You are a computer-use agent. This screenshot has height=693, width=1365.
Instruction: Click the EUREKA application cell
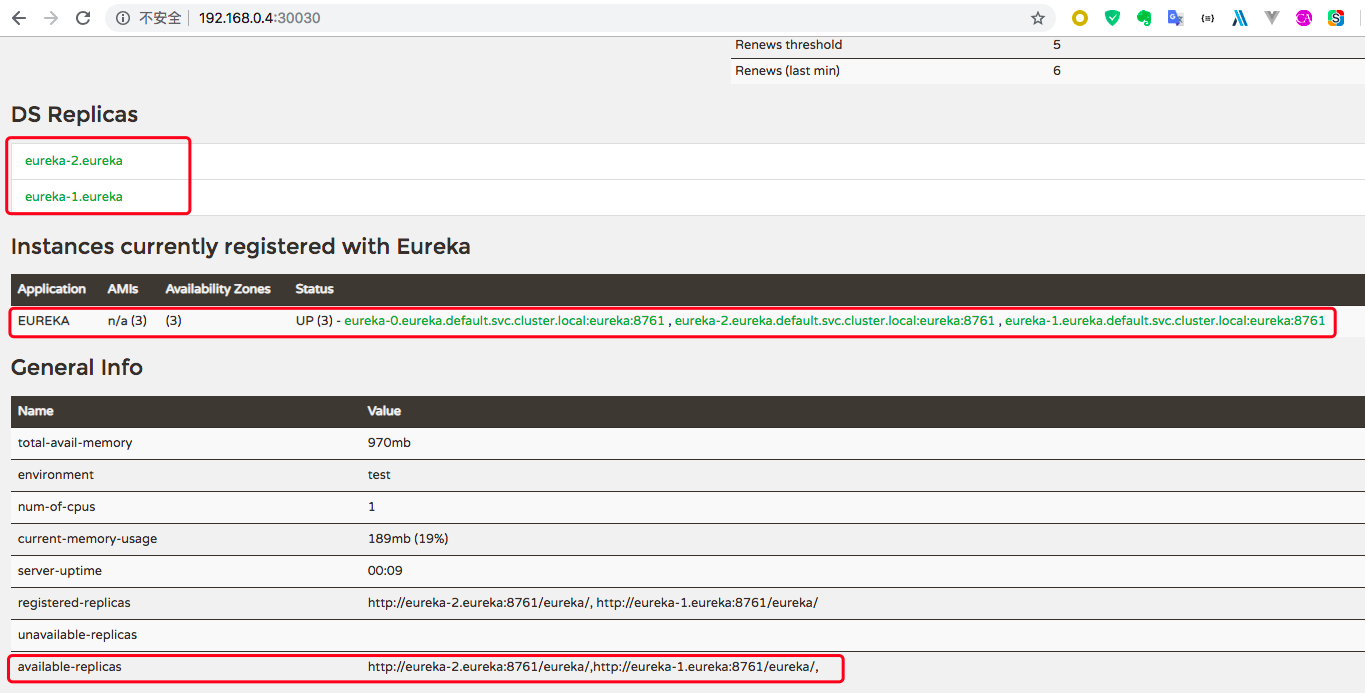pyautogui.click(x=44, y=321)
